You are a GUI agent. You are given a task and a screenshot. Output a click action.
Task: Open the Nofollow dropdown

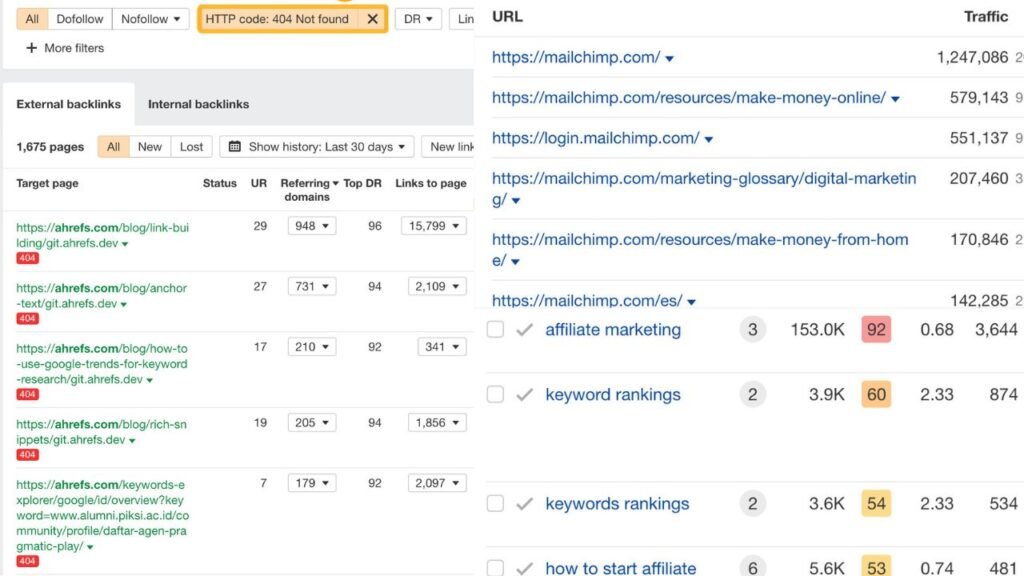[x=150, y=19]
